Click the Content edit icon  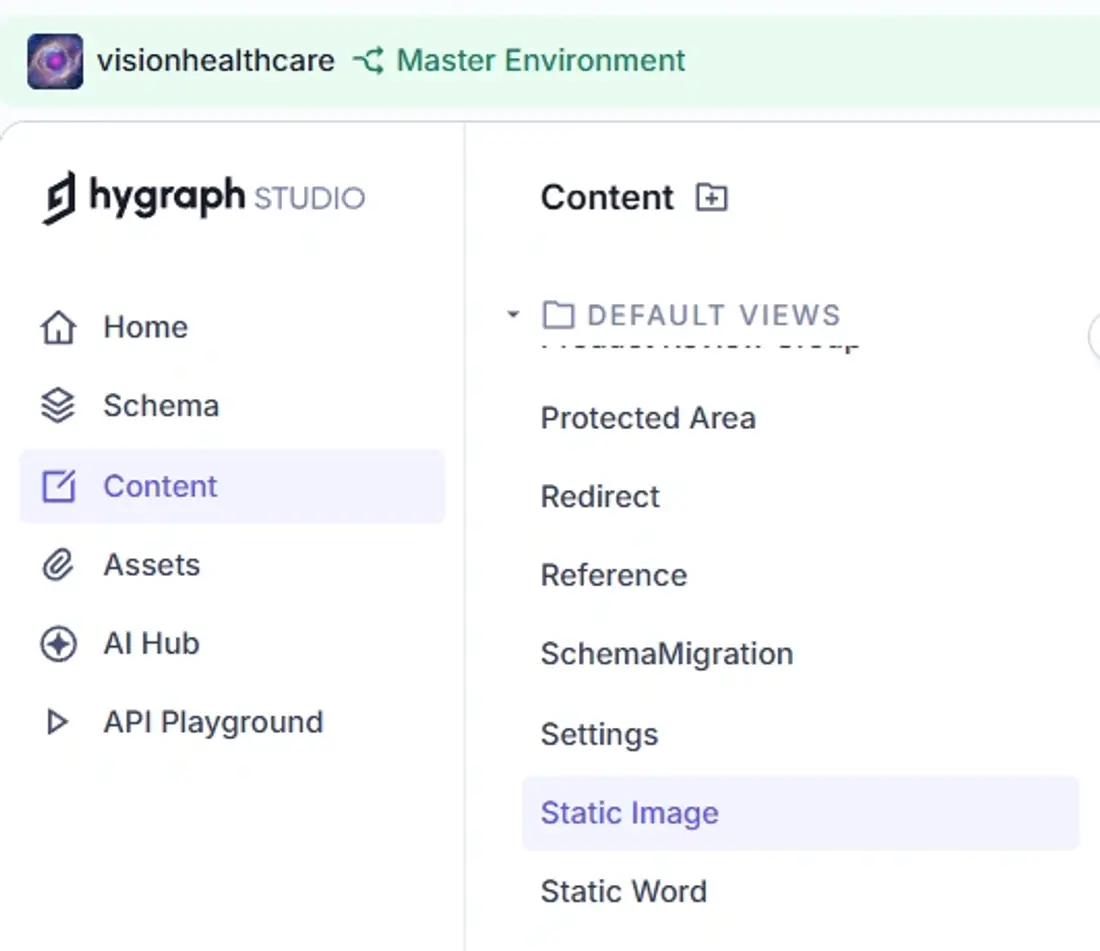coord(58,486)
